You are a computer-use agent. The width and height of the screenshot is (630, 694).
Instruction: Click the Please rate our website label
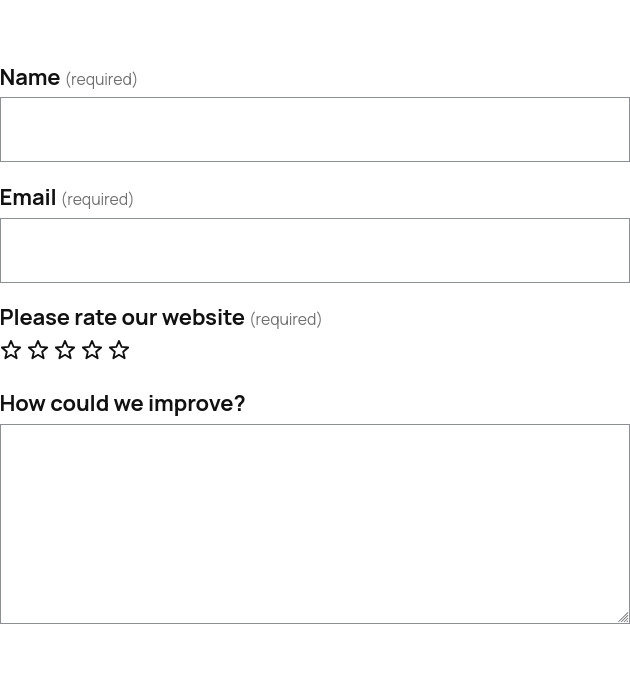(122, 317)
